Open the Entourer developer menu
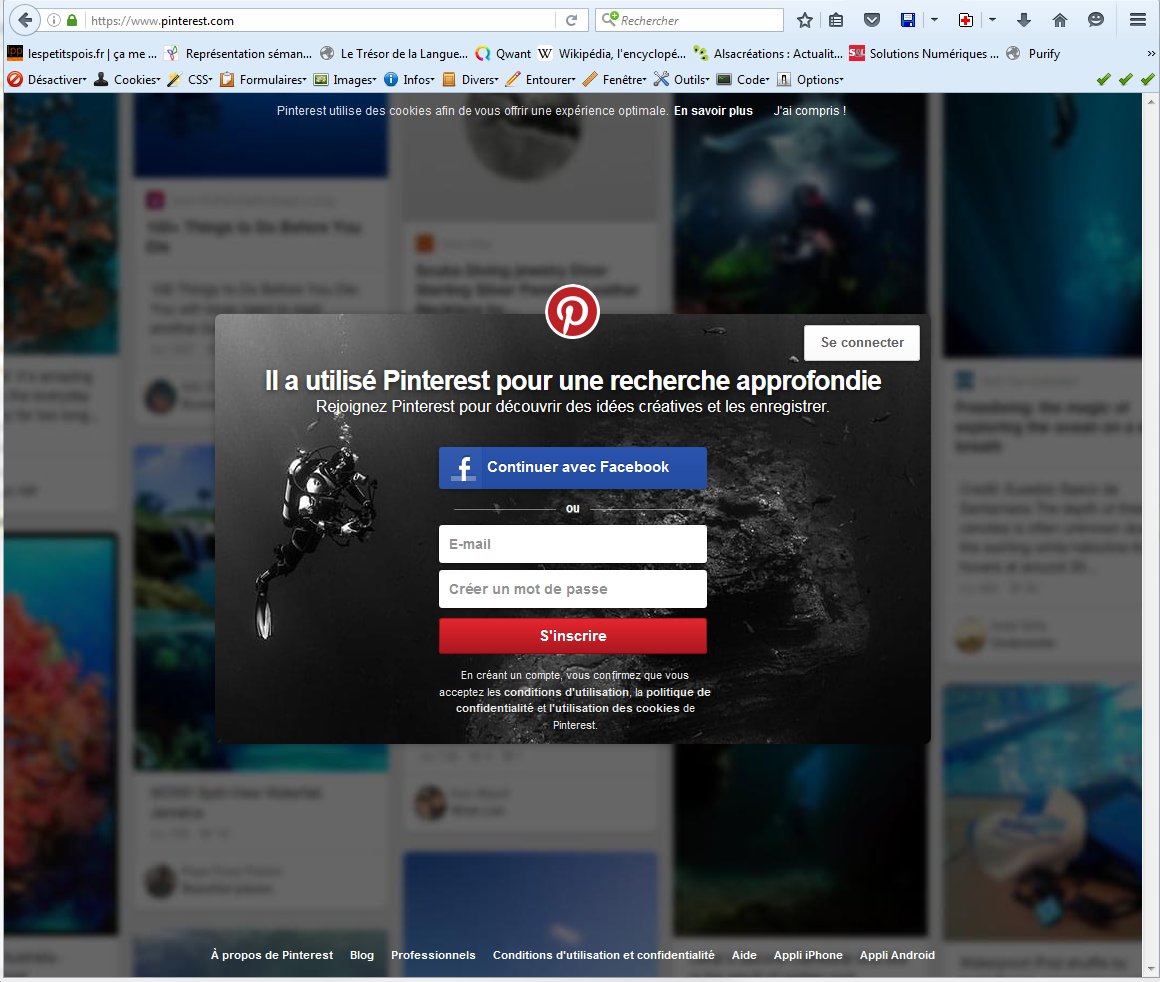Screen dimensions: 1160x982 (x=541, y=79)
